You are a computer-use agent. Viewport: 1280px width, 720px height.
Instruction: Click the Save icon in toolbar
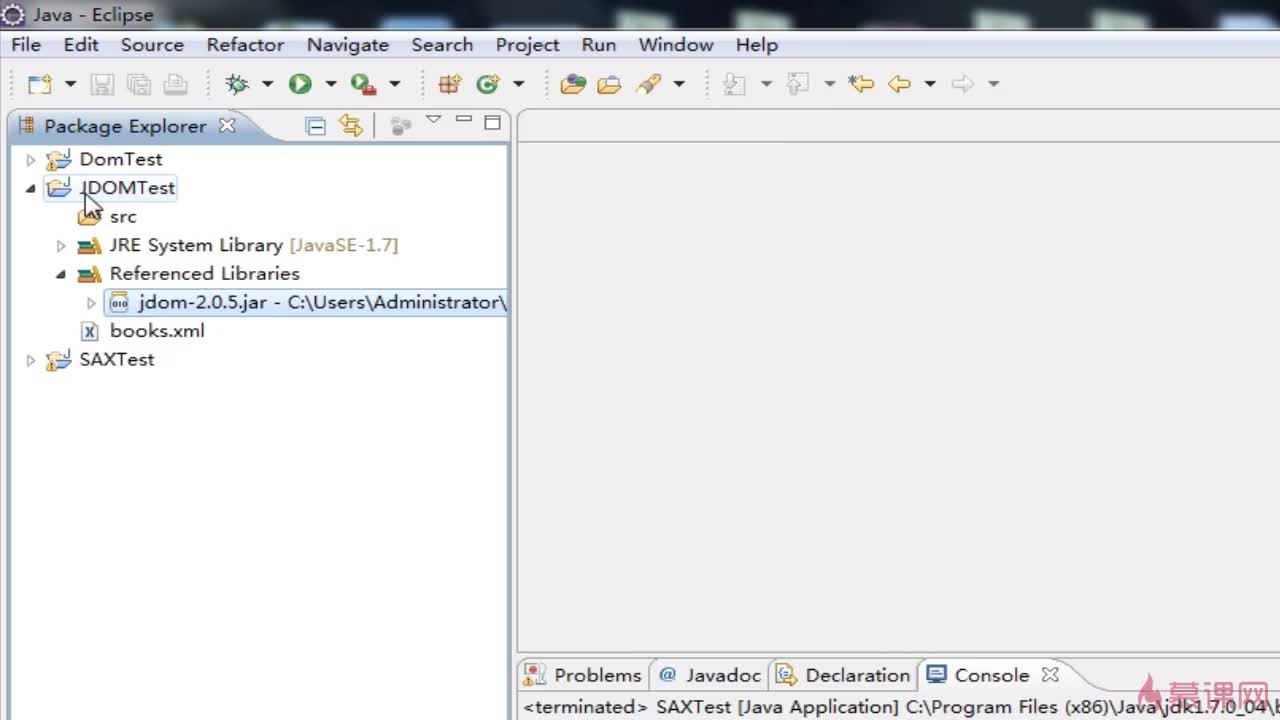[x=102, y=84]
